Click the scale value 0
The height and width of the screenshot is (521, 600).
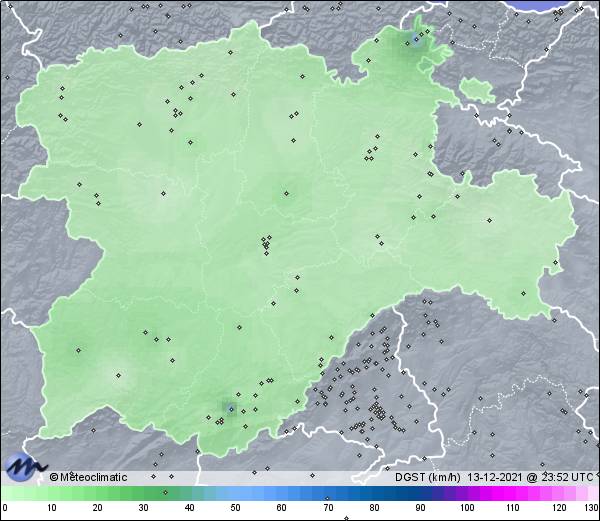5,508
